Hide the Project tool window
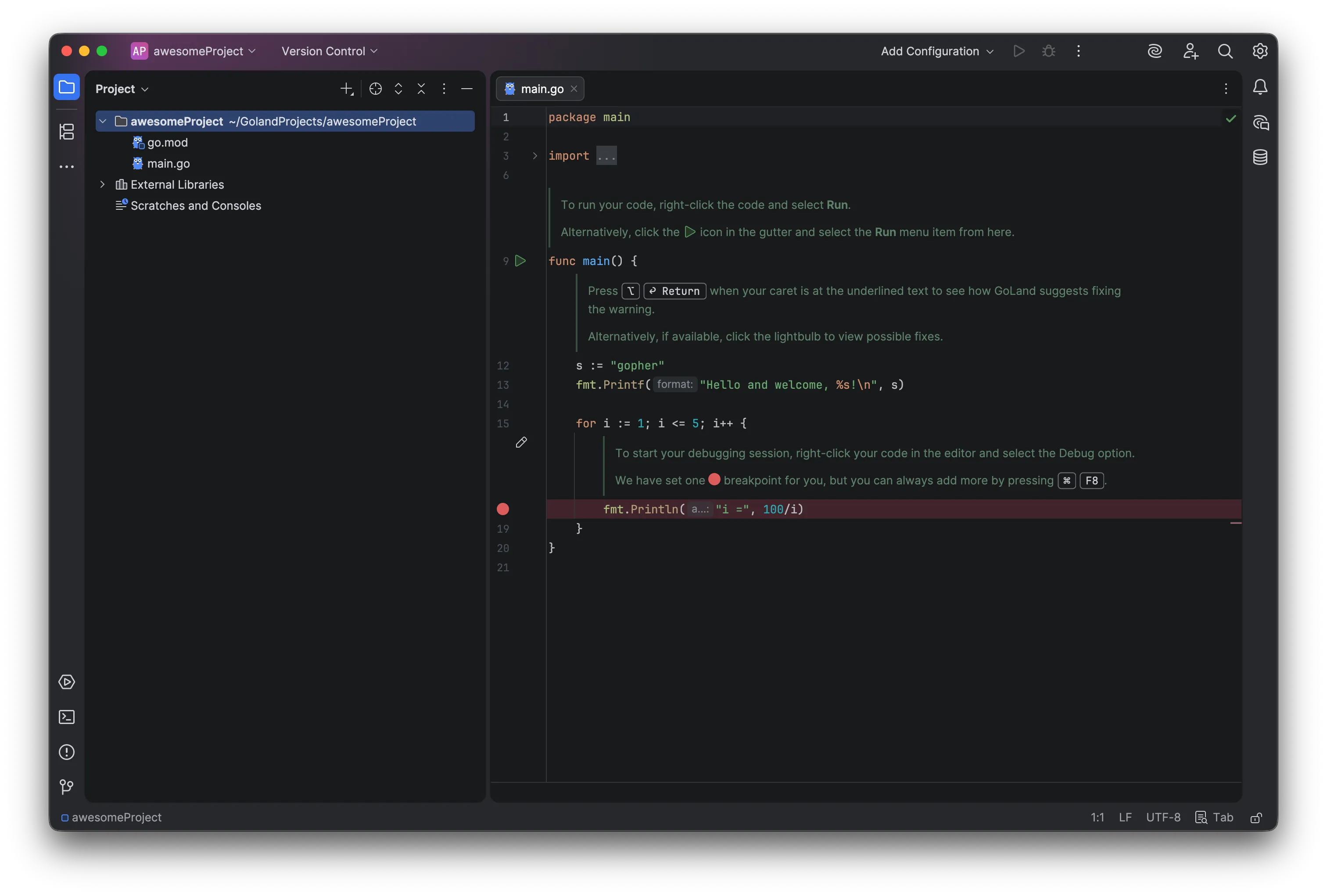Screen dimensions: 1327x896 466,89
